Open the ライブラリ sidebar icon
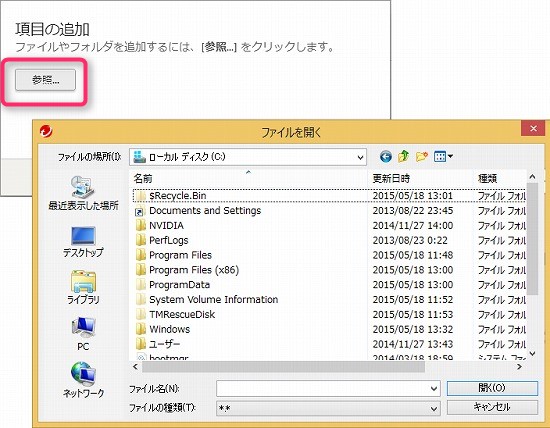 point(83,287)
